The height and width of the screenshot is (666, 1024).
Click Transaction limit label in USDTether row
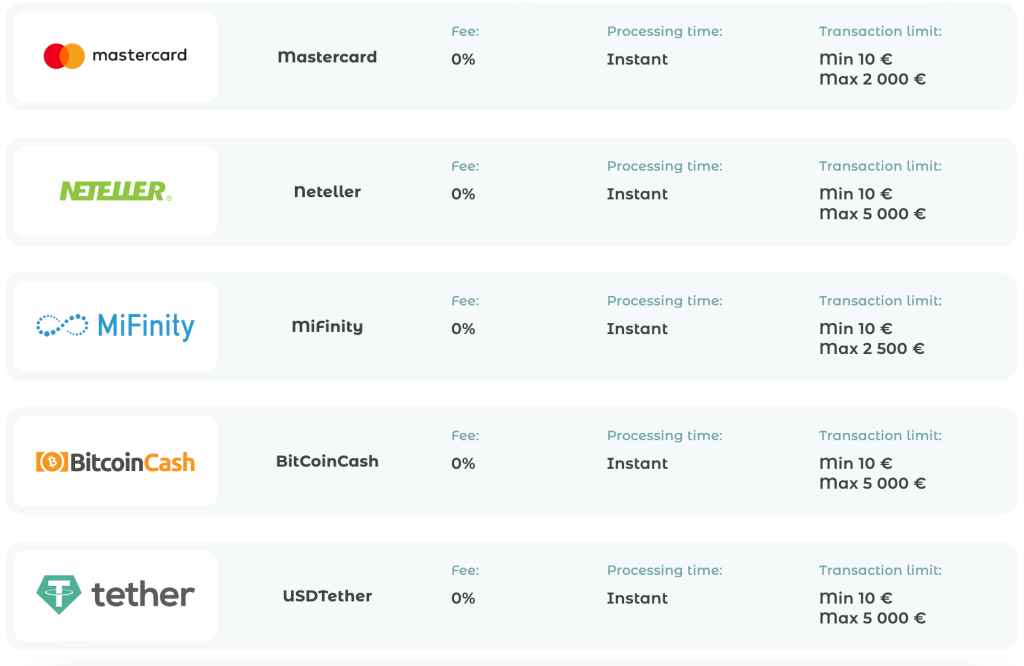(880, 570)
